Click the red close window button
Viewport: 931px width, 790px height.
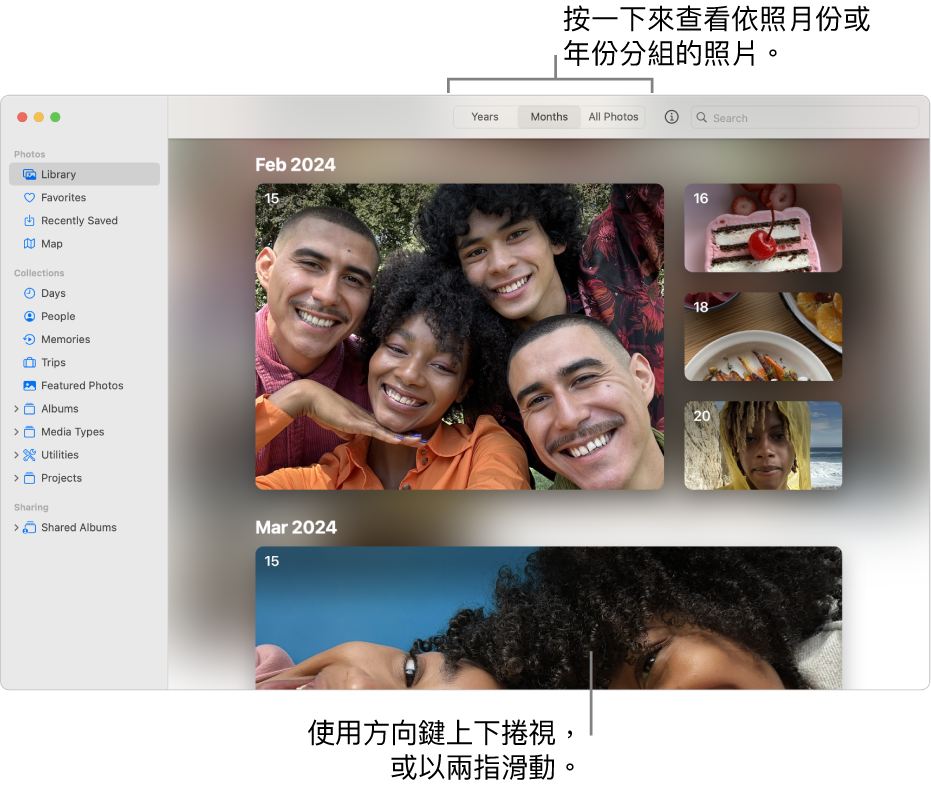22,117
